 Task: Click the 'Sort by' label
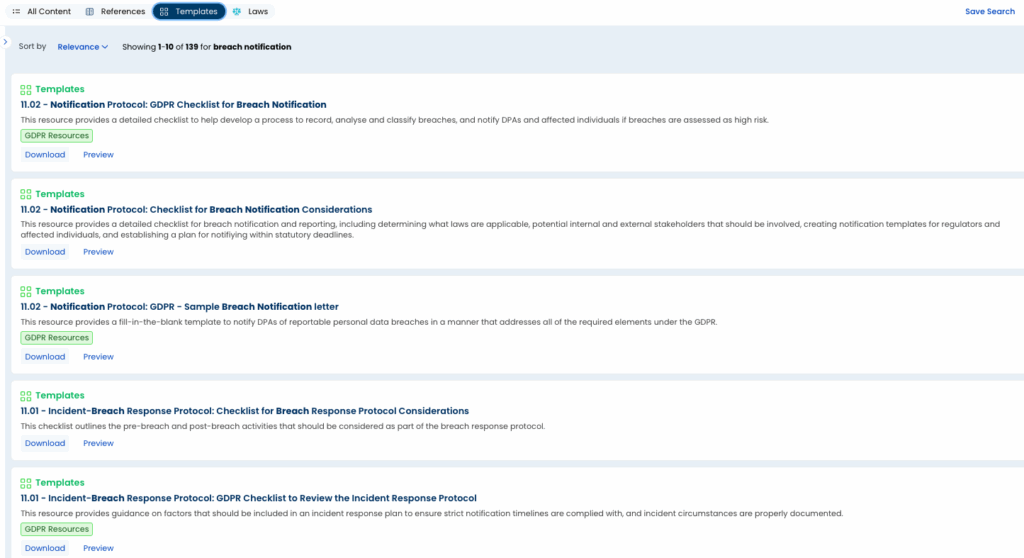coord(32,46)
